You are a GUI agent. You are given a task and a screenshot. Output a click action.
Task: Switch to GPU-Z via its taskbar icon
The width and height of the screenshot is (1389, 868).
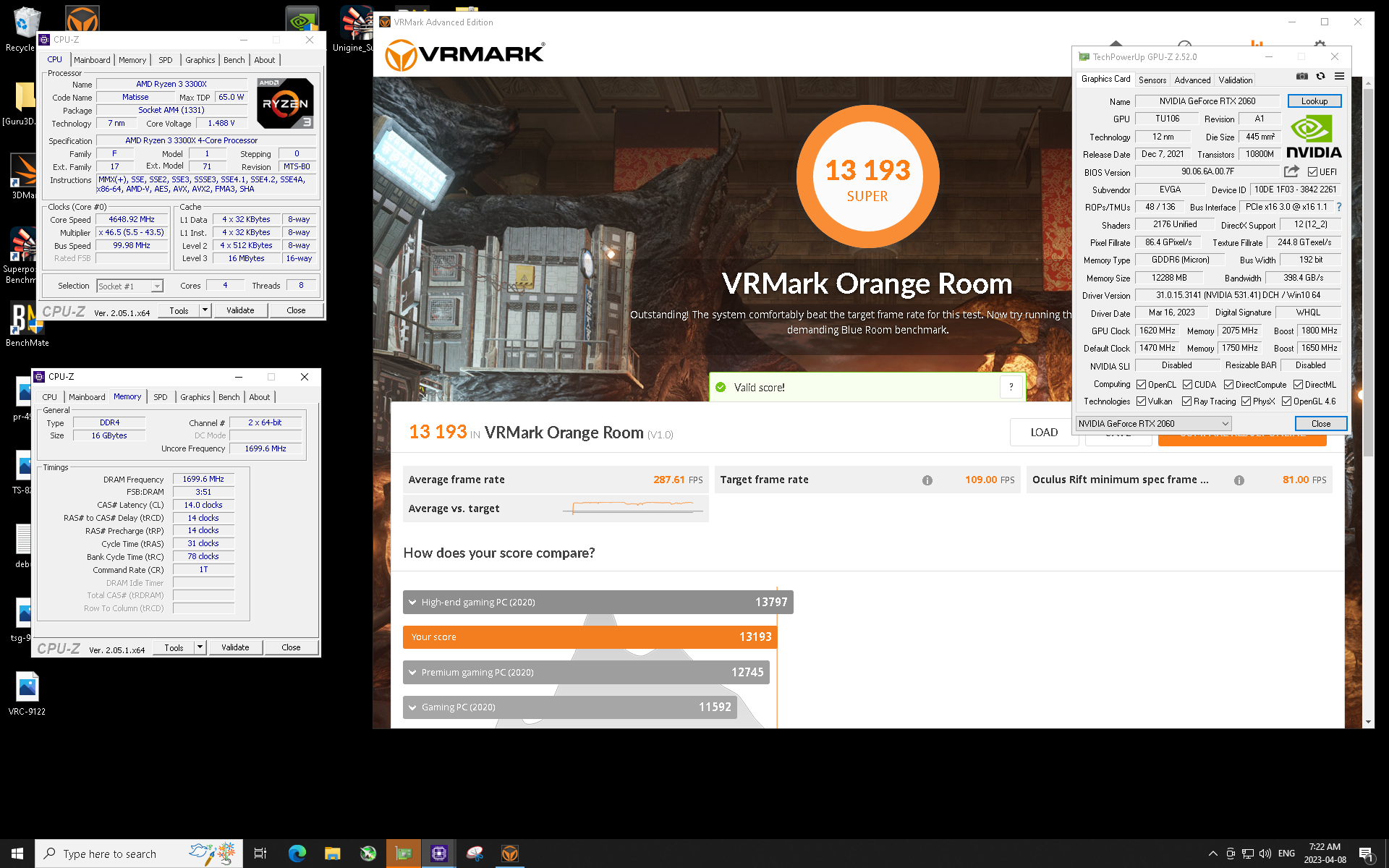403,854
